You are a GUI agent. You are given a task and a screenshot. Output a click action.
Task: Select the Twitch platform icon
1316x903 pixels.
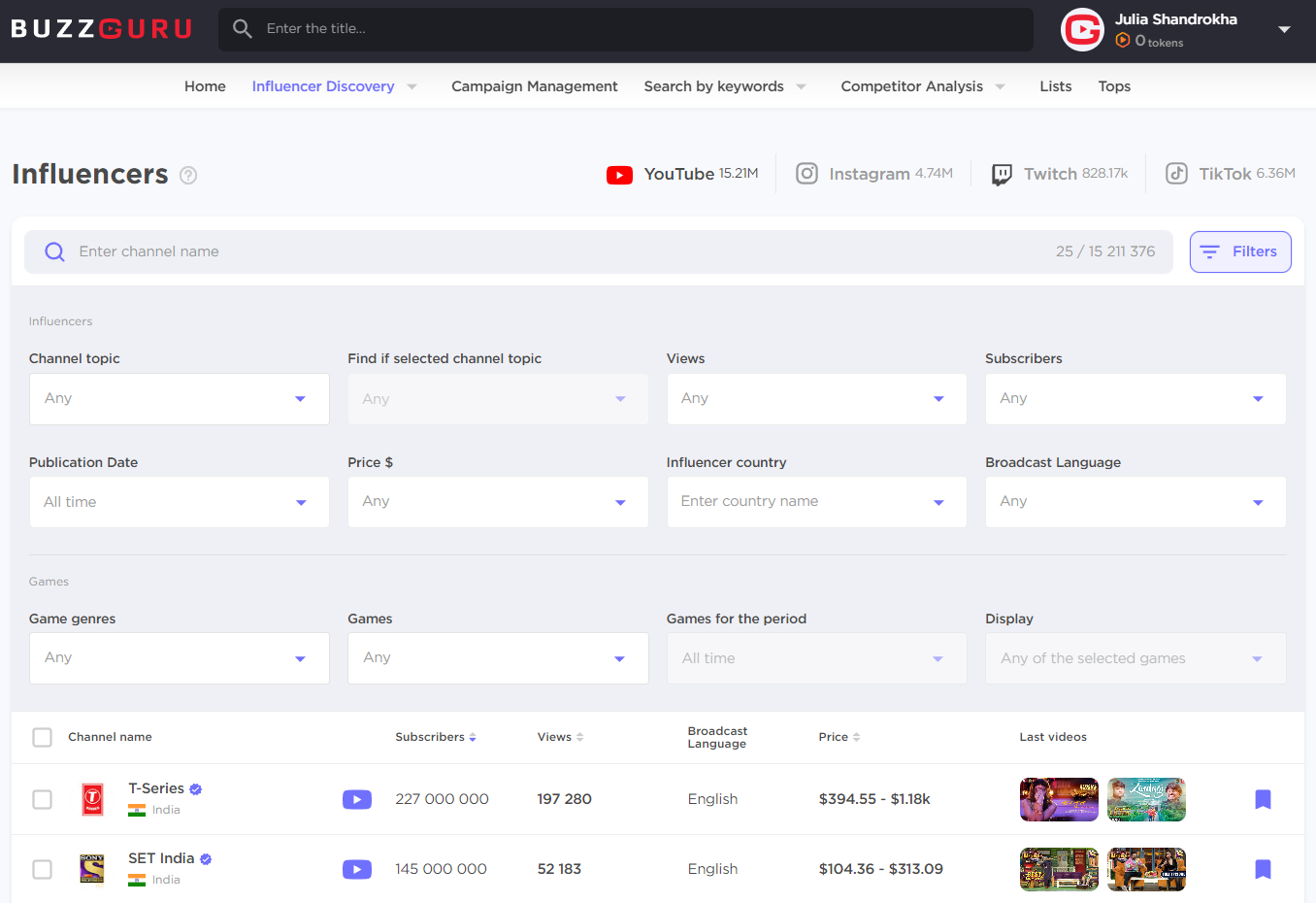1002,175
